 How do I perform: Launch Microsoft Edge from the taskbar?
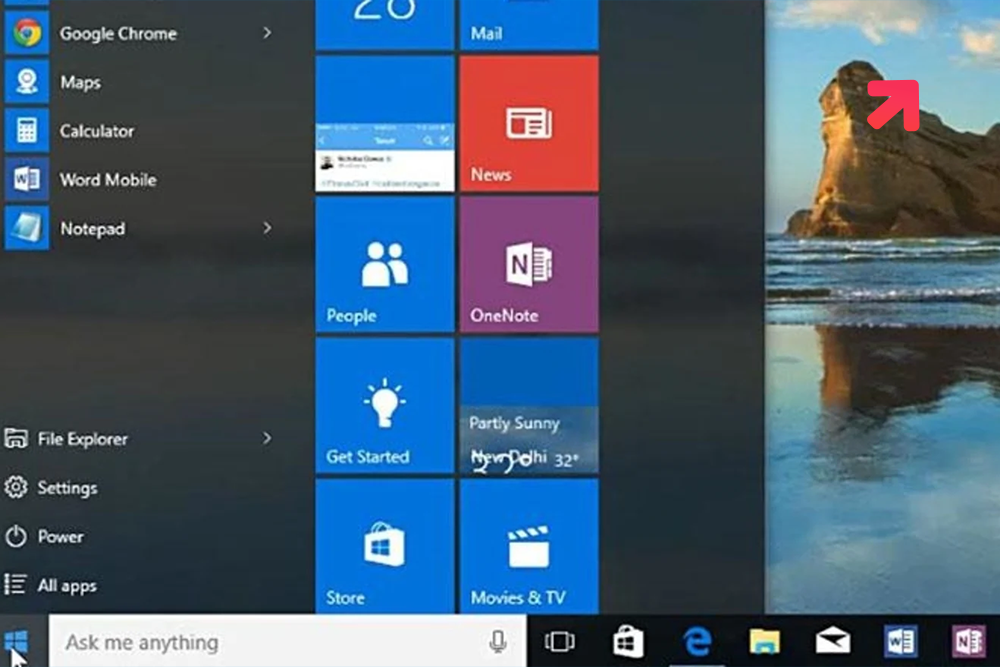pyautogui.click(x=696, y=641)
